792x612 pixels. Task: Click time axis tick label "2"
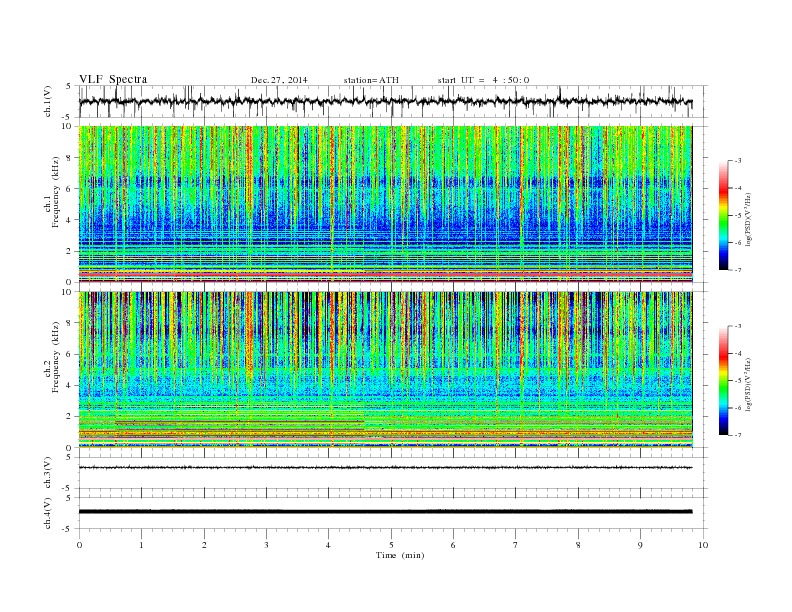[x=204, y=545]
